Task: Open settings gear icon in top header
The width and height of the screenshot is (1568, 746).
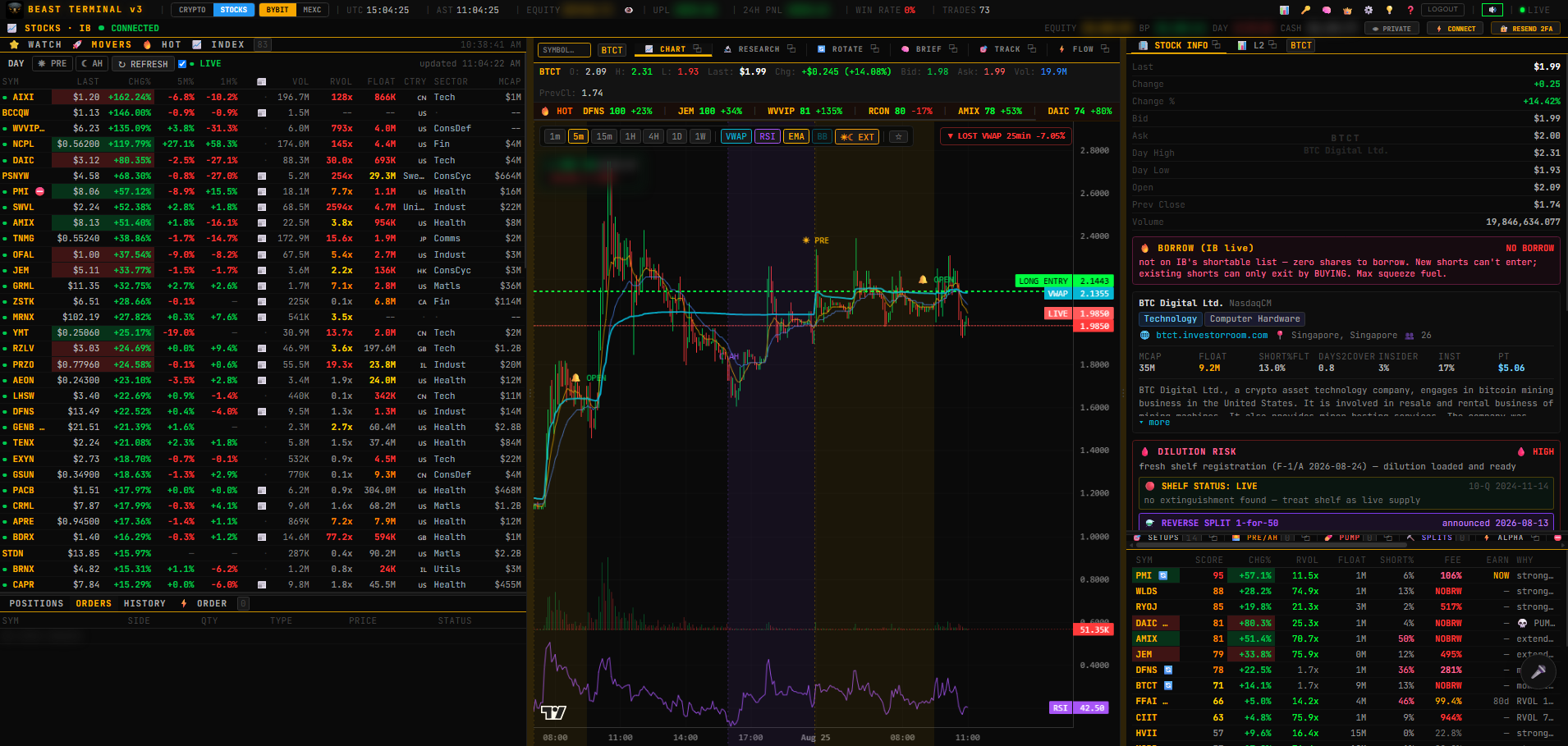Action: (x=1369, y=10)
